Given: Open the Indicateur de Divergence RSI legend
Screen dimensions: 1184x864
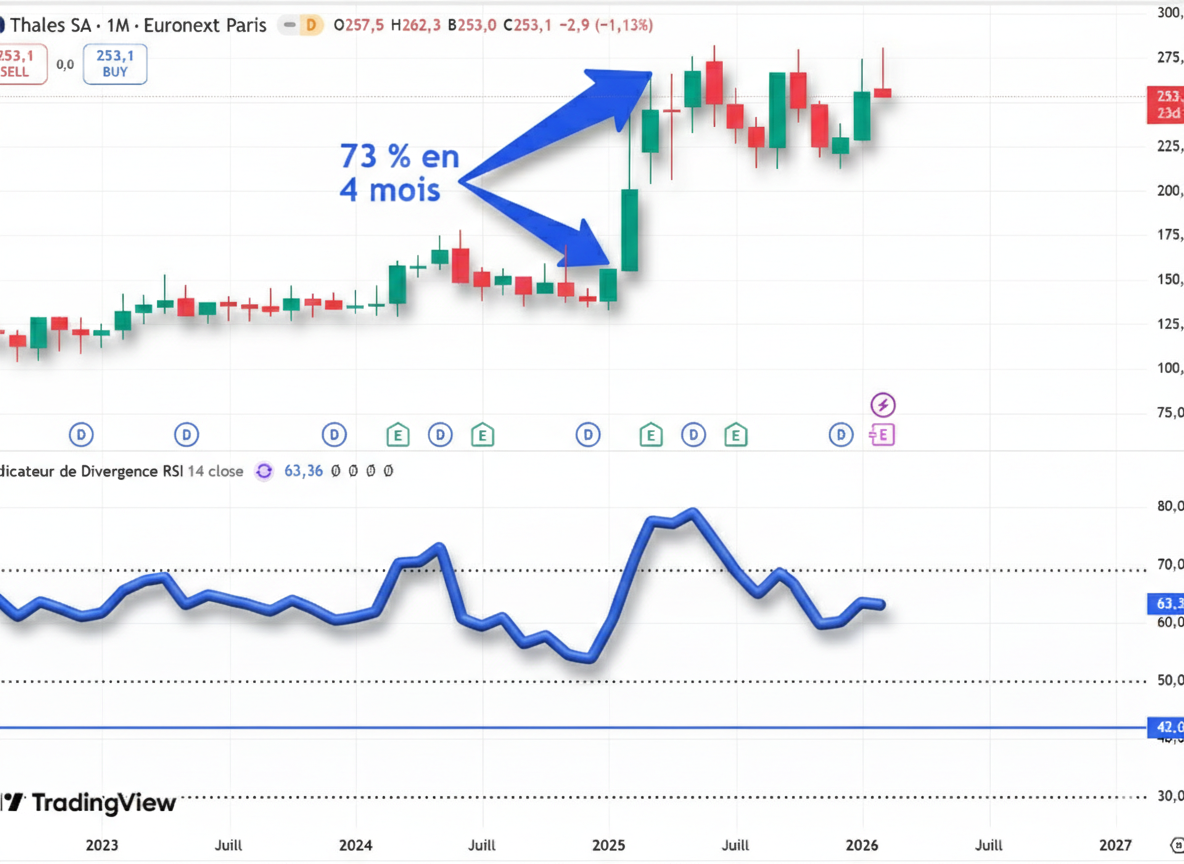Looking at the screenshot, I should [x=95, y=471].
